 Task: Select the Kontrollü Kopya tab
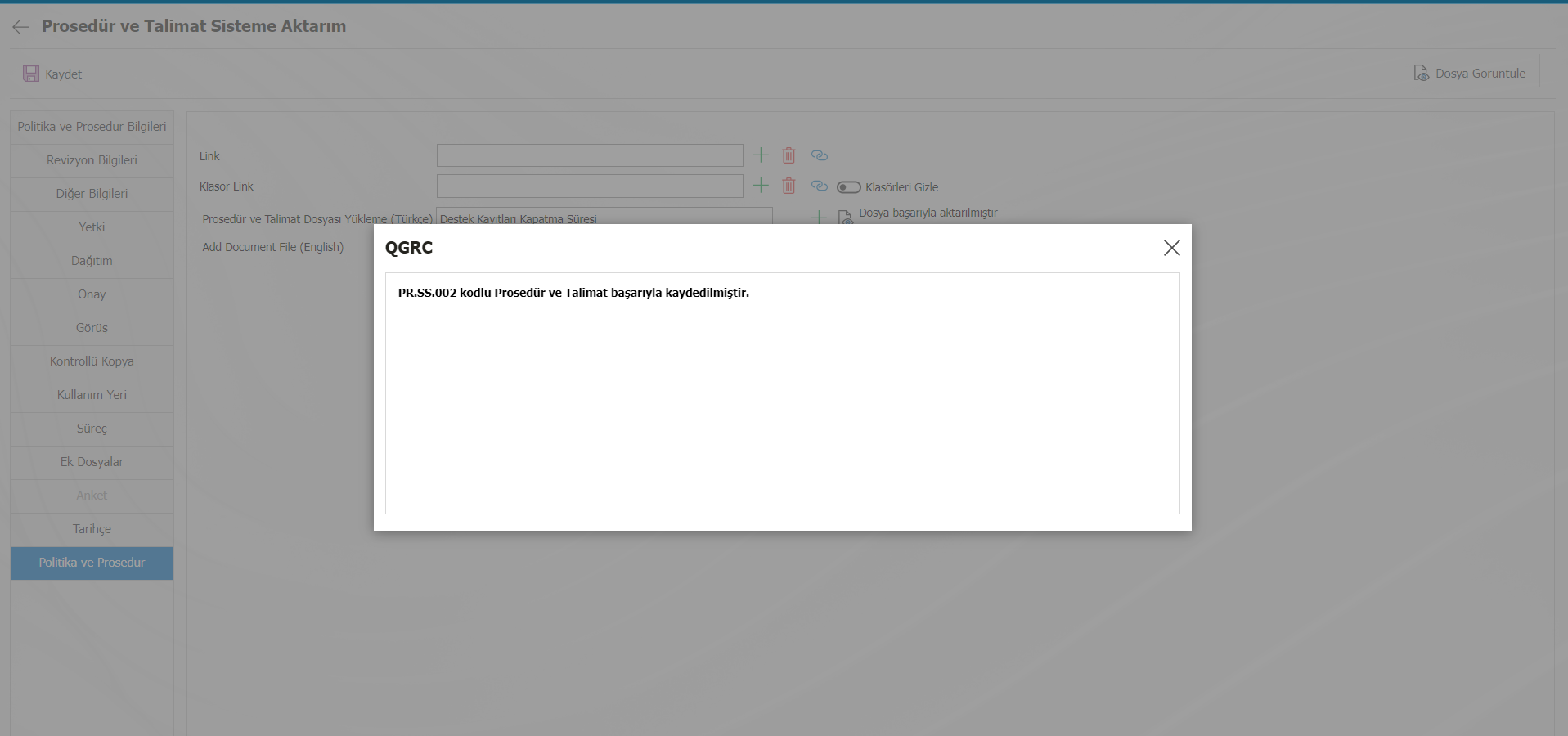(x=92, y=361)
